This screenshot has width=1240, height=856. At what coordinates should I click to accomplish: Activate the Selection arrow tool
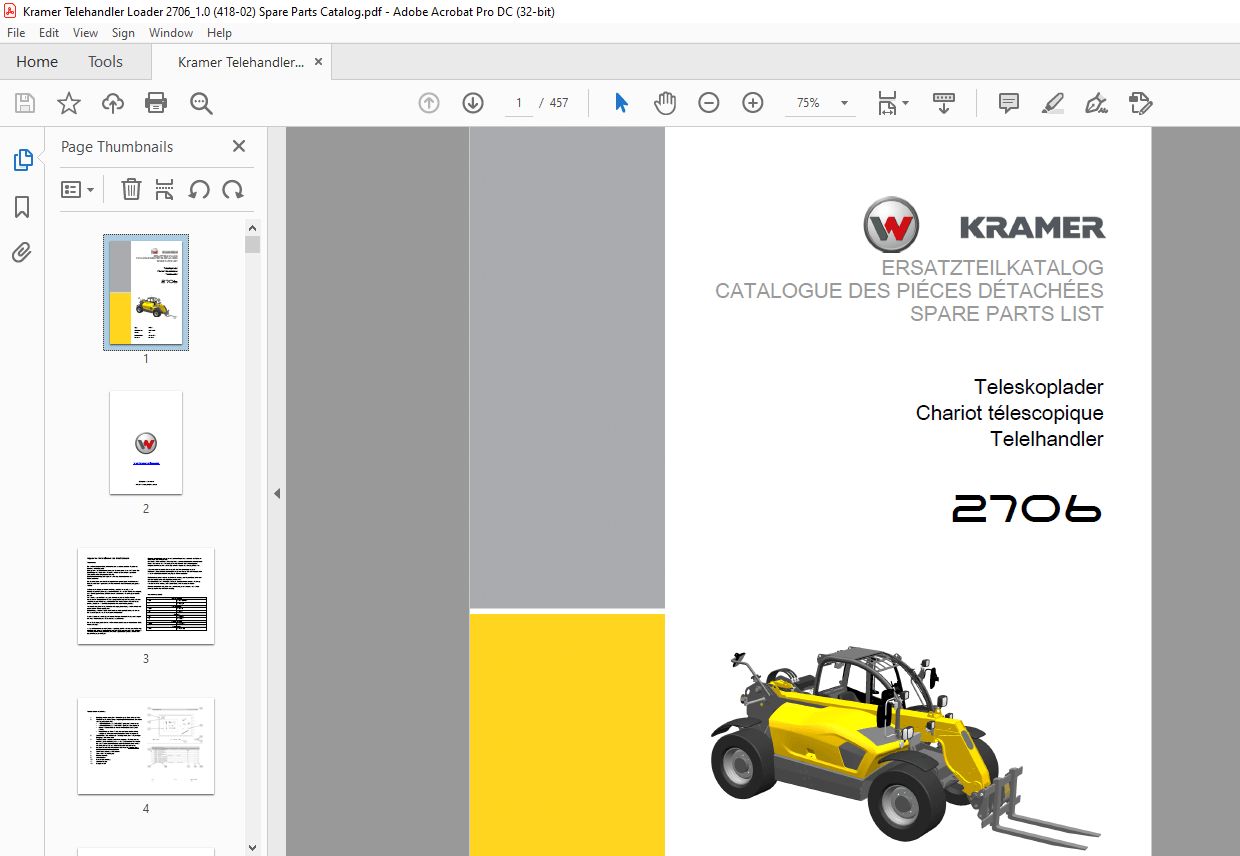click(x=620, y=102)
